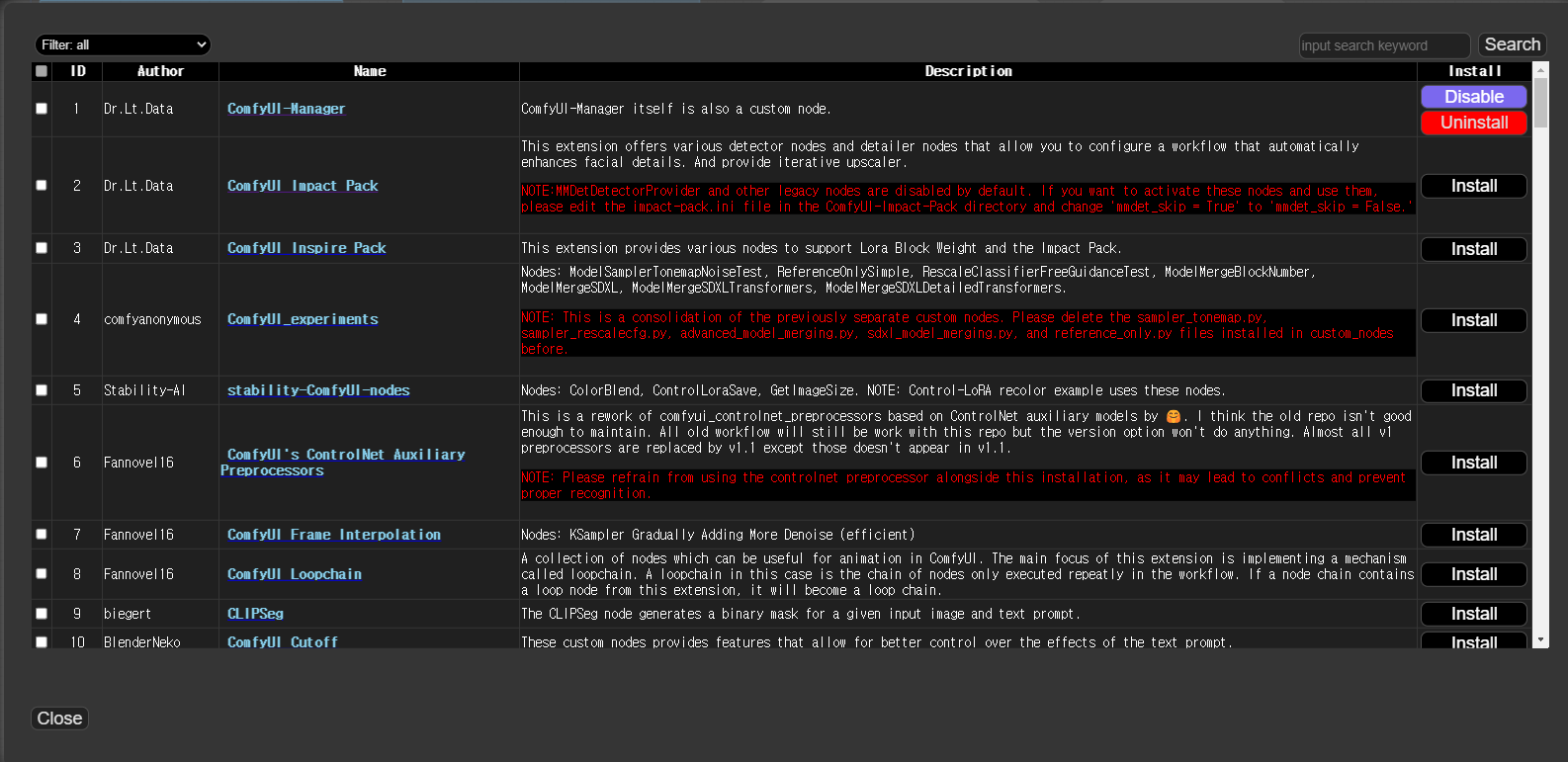Check the box for CLIPSeg row

(x=42, y=614)
